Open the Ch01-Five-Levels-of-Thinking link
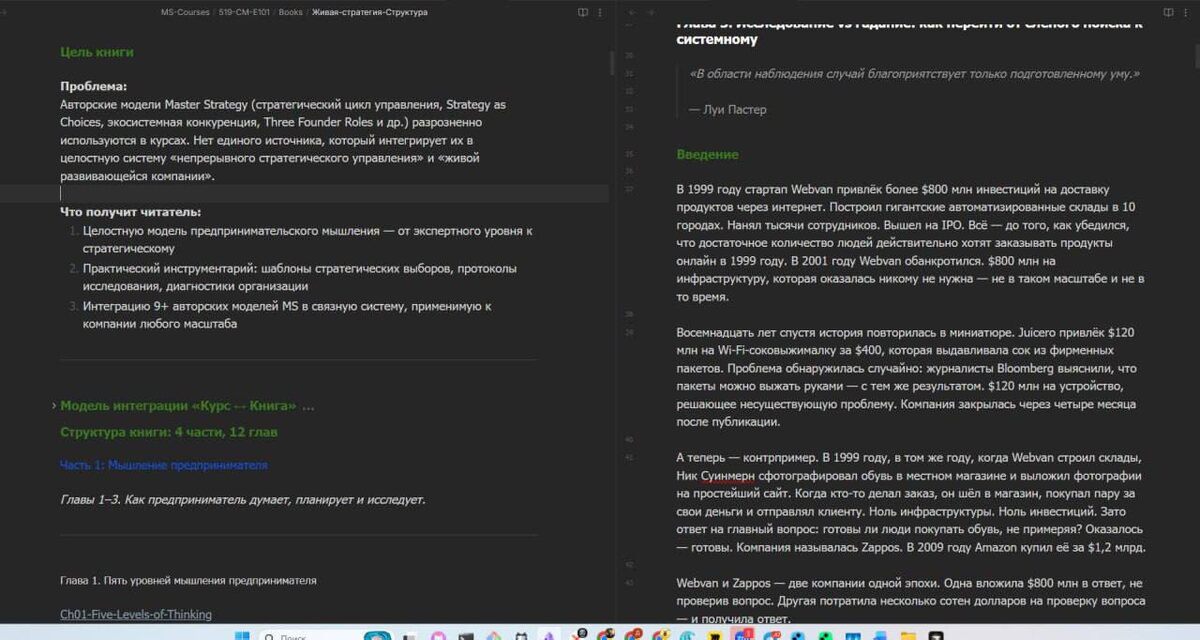The height and width of the screenshot is (640, 1200). [136, 614]
